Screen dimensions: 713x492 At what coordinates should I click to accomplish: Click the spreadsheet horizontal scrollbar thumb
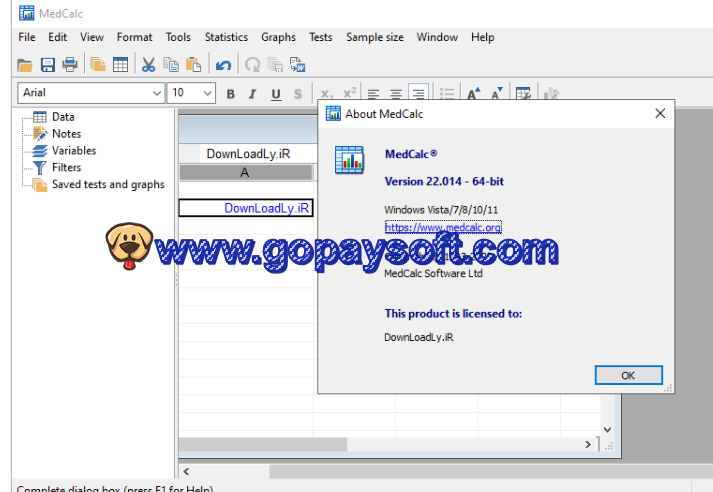coord(263,444)
